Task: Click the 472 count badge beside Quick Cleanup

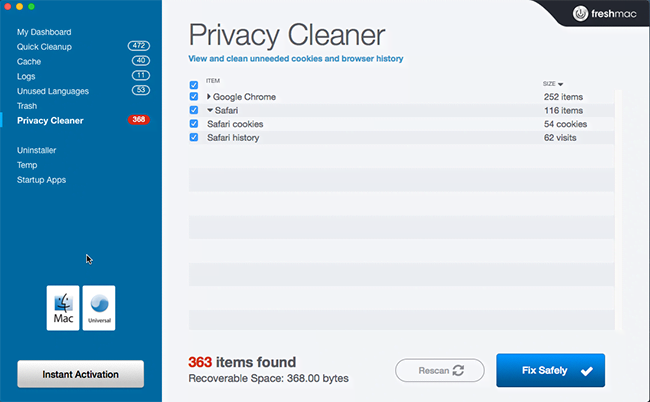Action: click(x=138, y=46)
